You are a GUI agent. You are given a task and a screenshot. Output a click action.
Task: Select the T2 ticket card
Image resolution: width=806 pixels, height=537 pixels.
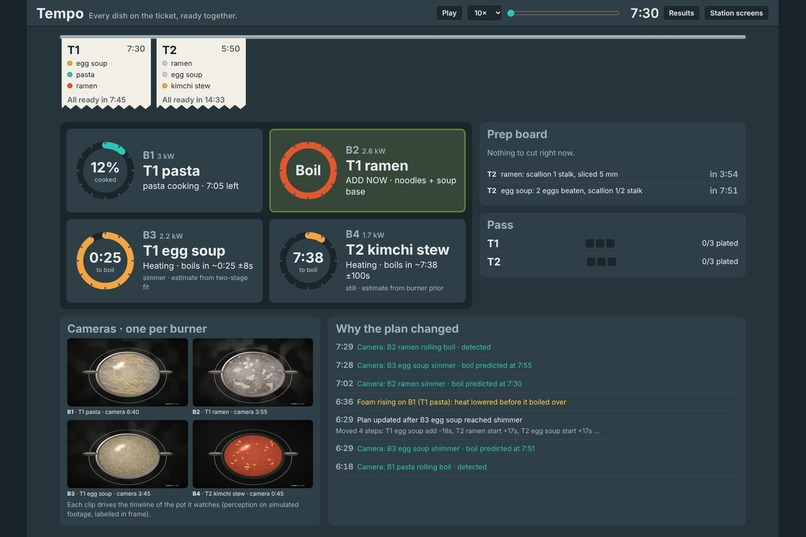[x=201, y=73]
